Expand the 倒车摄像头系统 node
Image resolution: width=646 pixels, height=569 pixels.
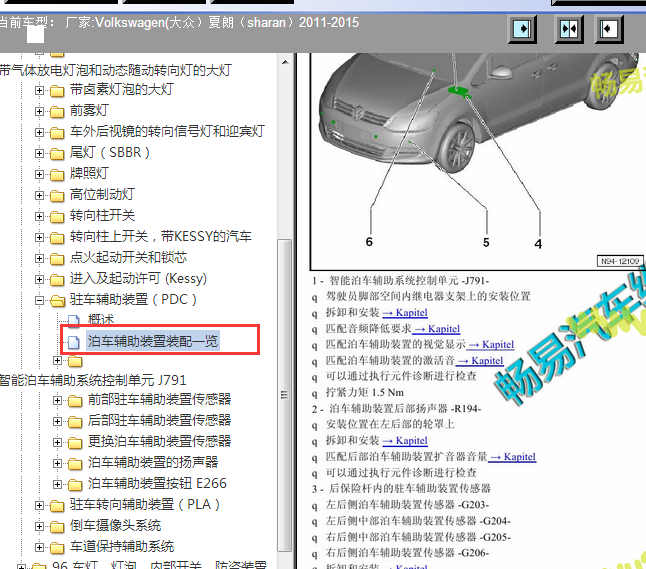[40, 527]
